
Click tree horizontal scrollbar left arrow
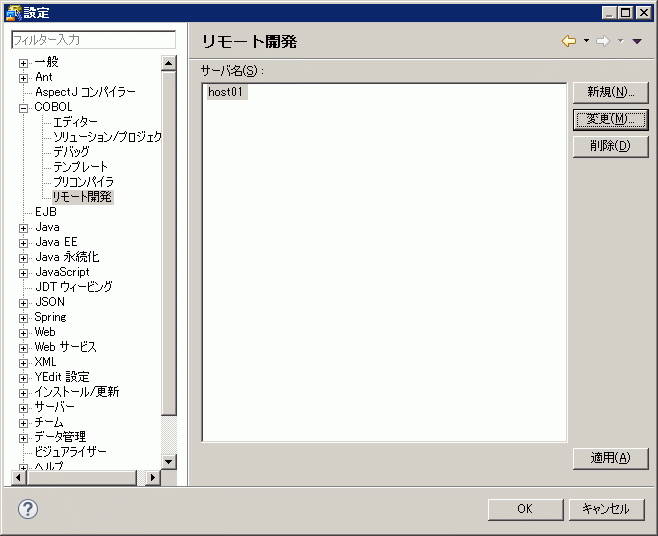18,478
